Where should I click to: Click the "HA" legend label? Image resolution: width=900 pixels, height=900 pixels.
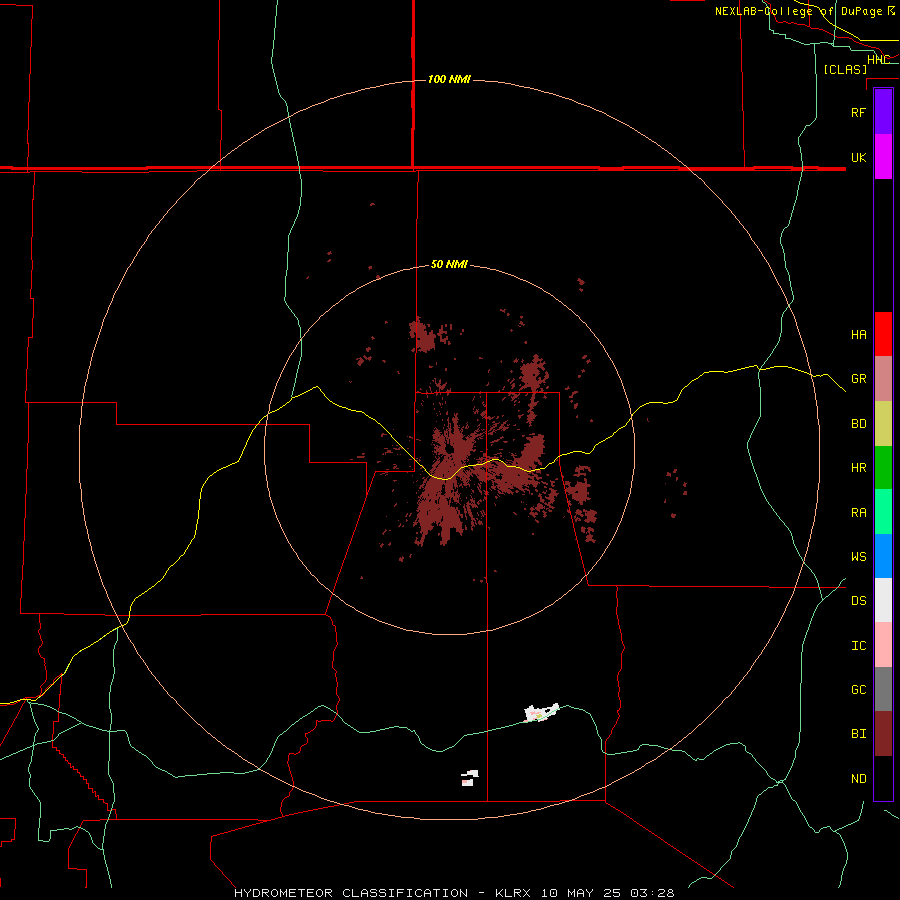tap(858, 334)
